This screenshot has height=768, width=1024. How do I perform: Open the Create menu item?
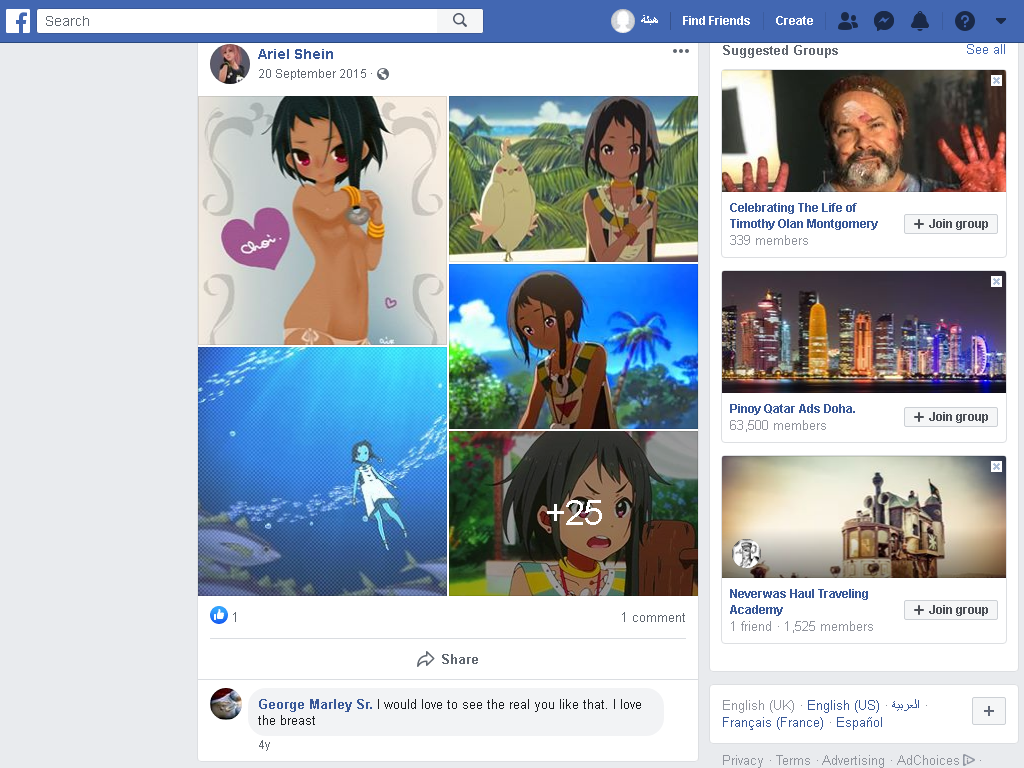pyautogui.click(x=794, y=21)
